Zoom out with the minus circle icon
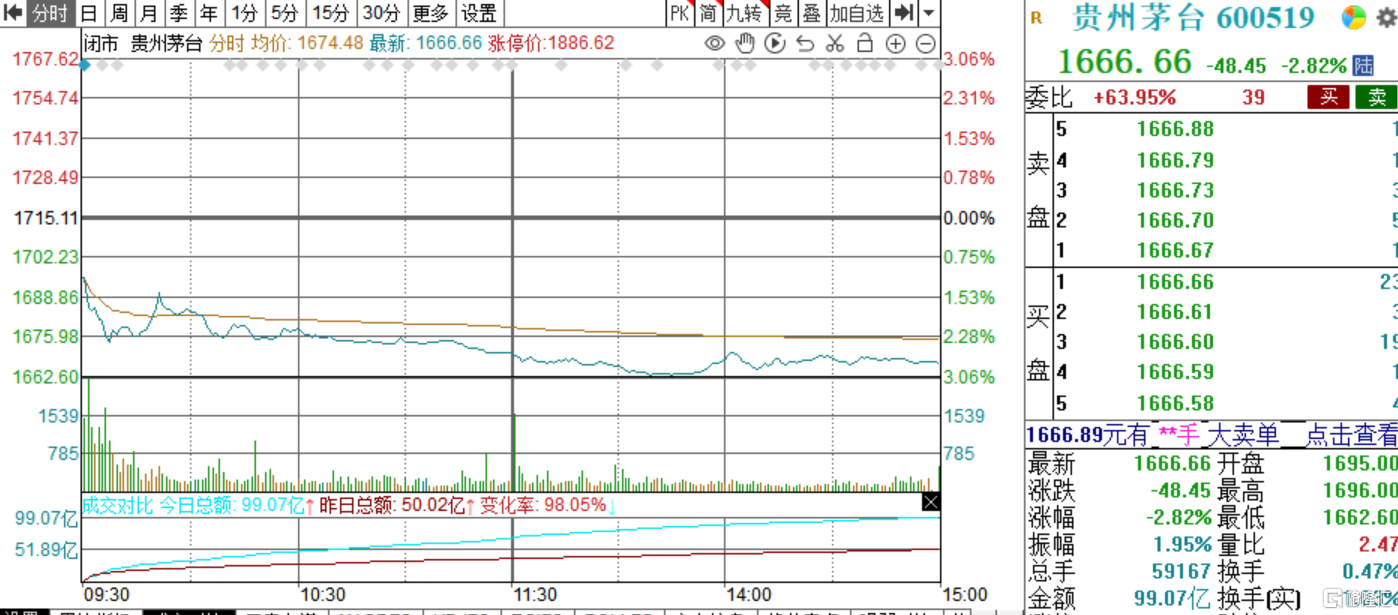Image resolution: width=1398 pixels, height=615 pixels. click(x=926, y=43)
